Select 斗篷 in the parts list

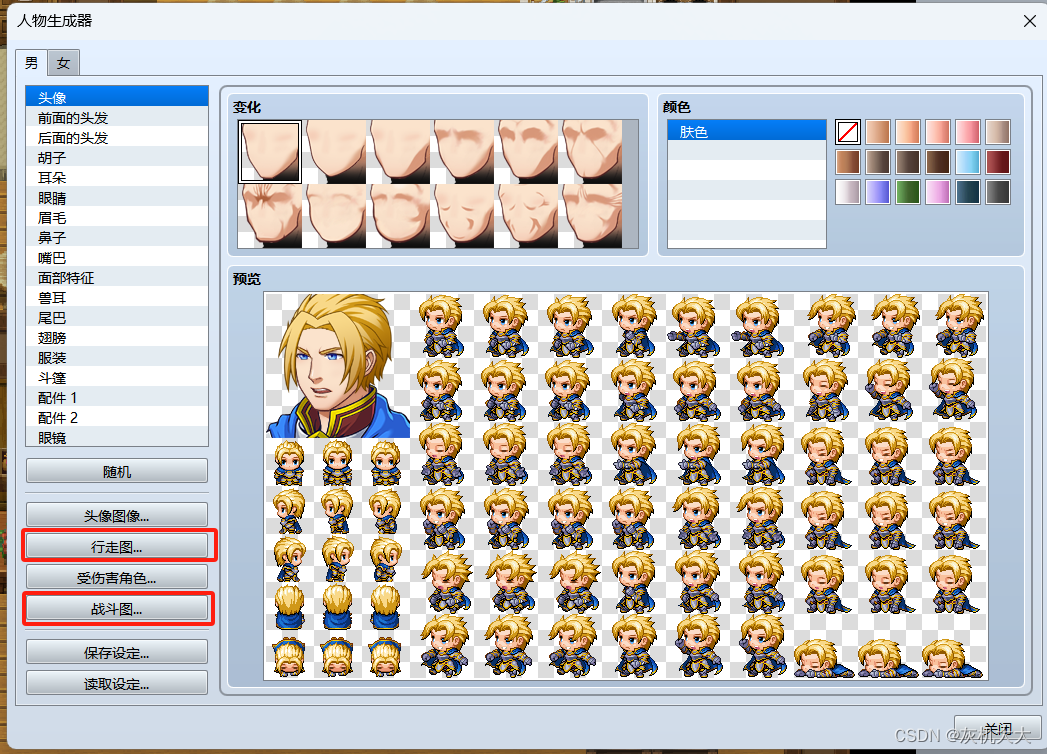(x=117, y=378)
